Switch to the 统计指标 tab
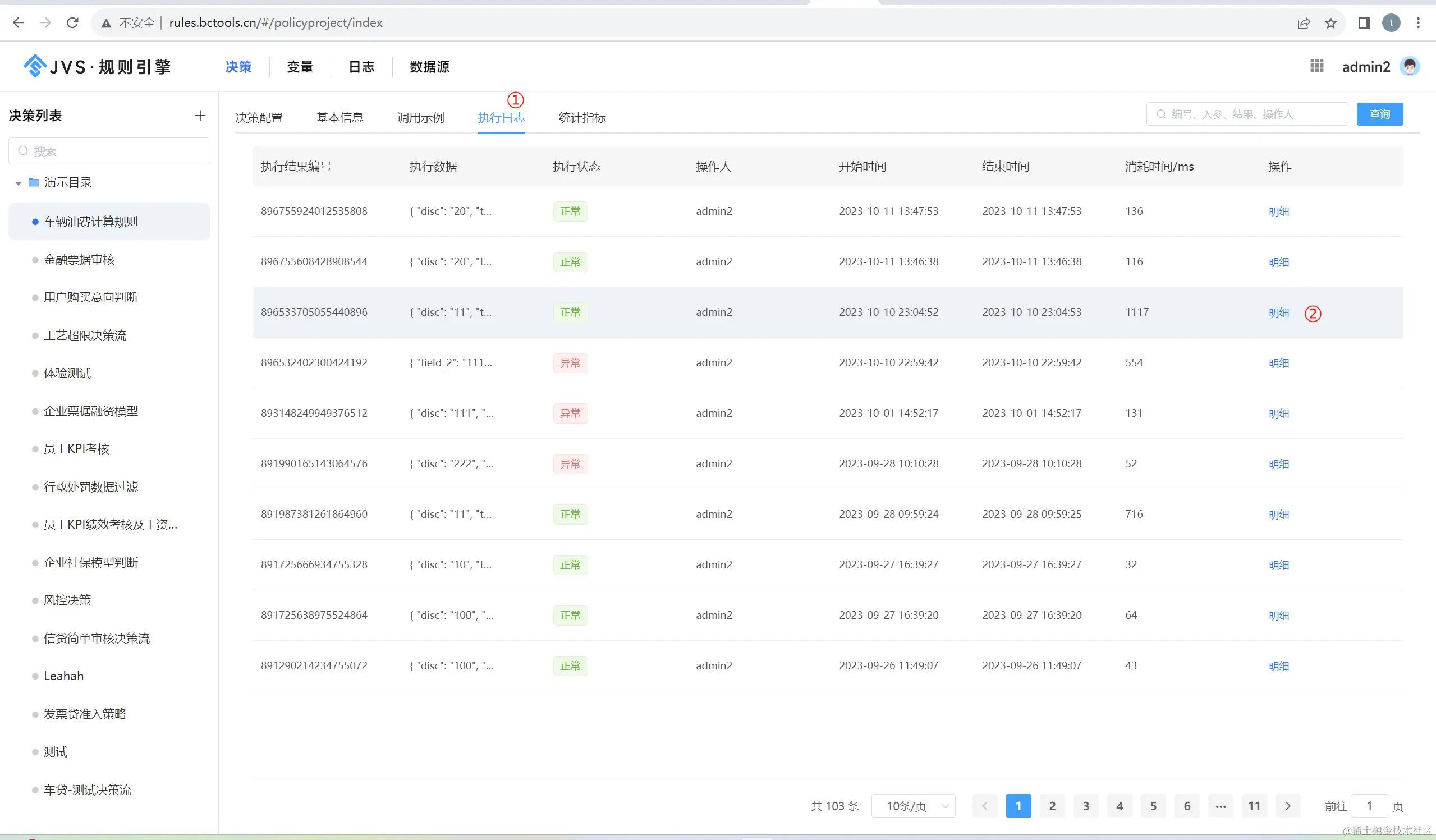The image size is (1436, 840). click(582, 118)
